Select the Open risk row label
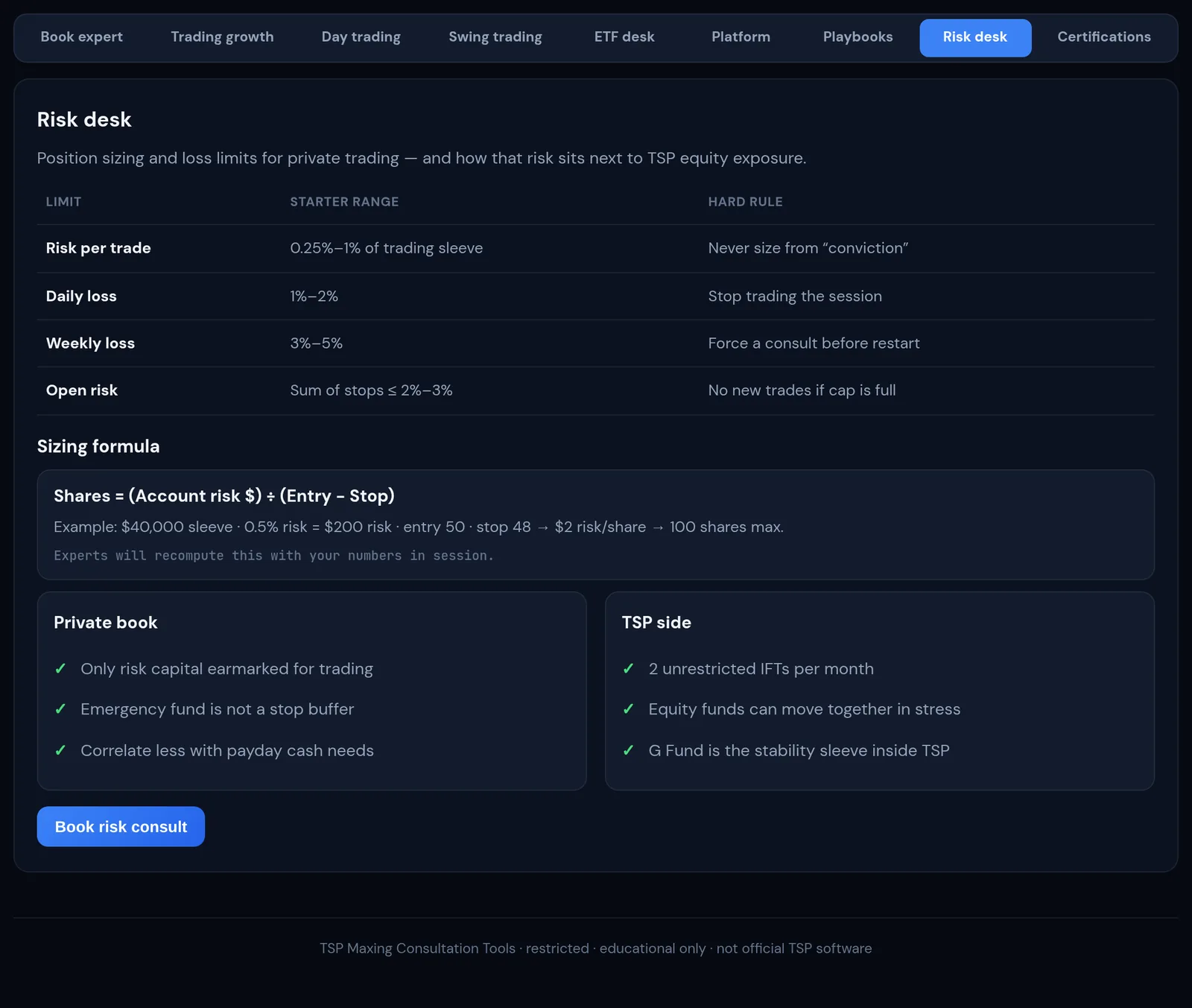Image resolution: width=1192 pixels, height=1008 pixels. click(x=82, y=390)
